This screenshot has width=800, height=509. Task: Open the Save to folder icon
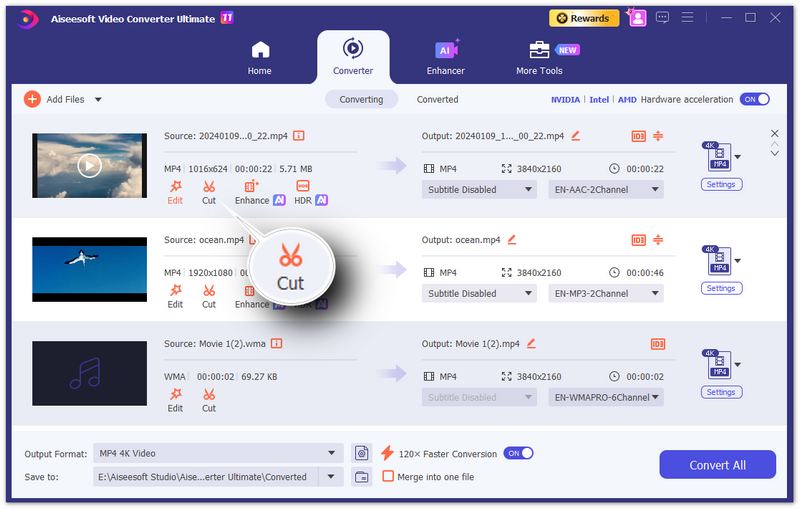pos(362,477)
